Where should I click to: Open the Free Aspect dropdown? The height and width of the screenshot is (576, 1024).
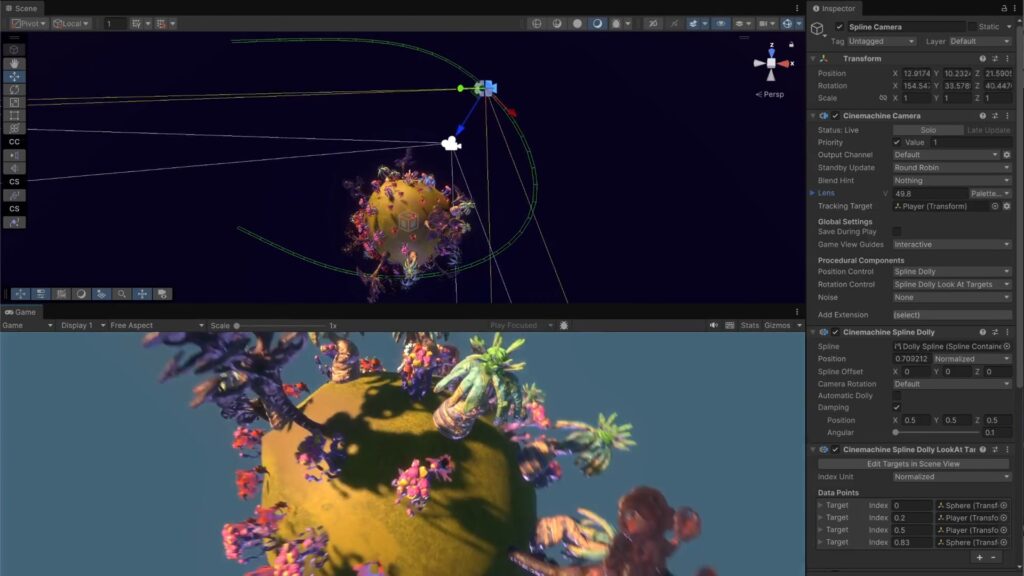pyautogui.click(x=156, y=325)
